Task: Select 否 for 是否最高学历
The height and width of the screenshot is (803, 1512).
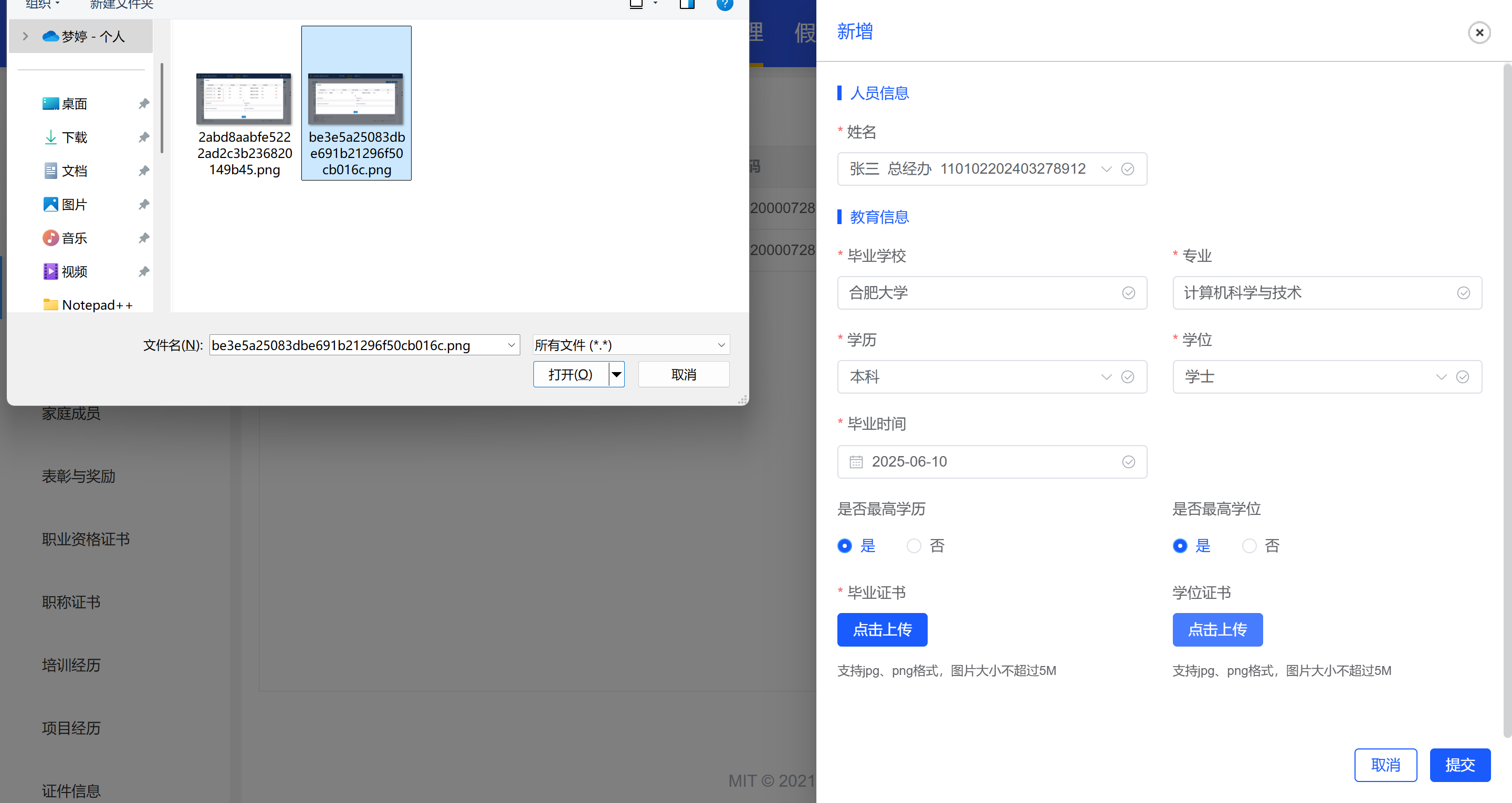Action: 913,546
